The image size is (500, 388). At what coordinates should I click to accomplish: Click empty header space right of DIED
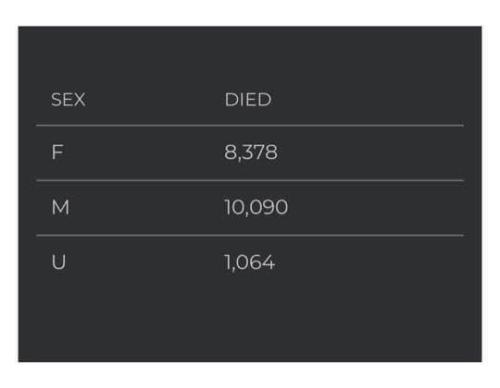pos(367,99)
